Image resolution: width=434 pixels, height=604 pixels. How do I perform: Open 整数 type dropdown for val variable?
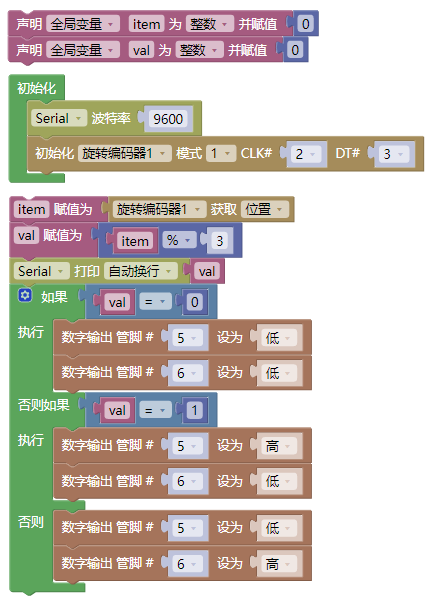tap(199, 50)
